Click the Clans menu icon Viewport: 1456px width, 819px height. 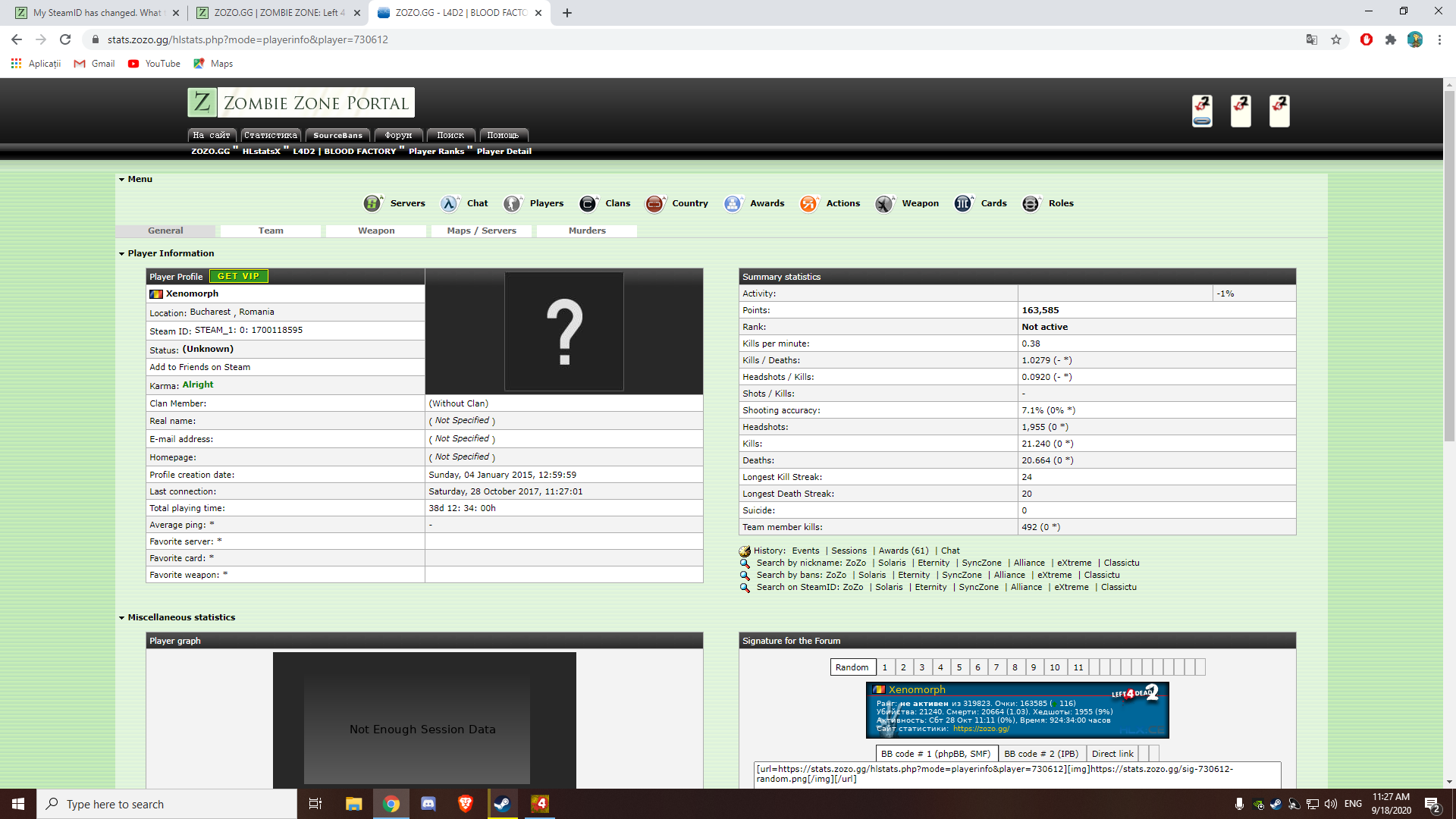[x=588, y=203]
